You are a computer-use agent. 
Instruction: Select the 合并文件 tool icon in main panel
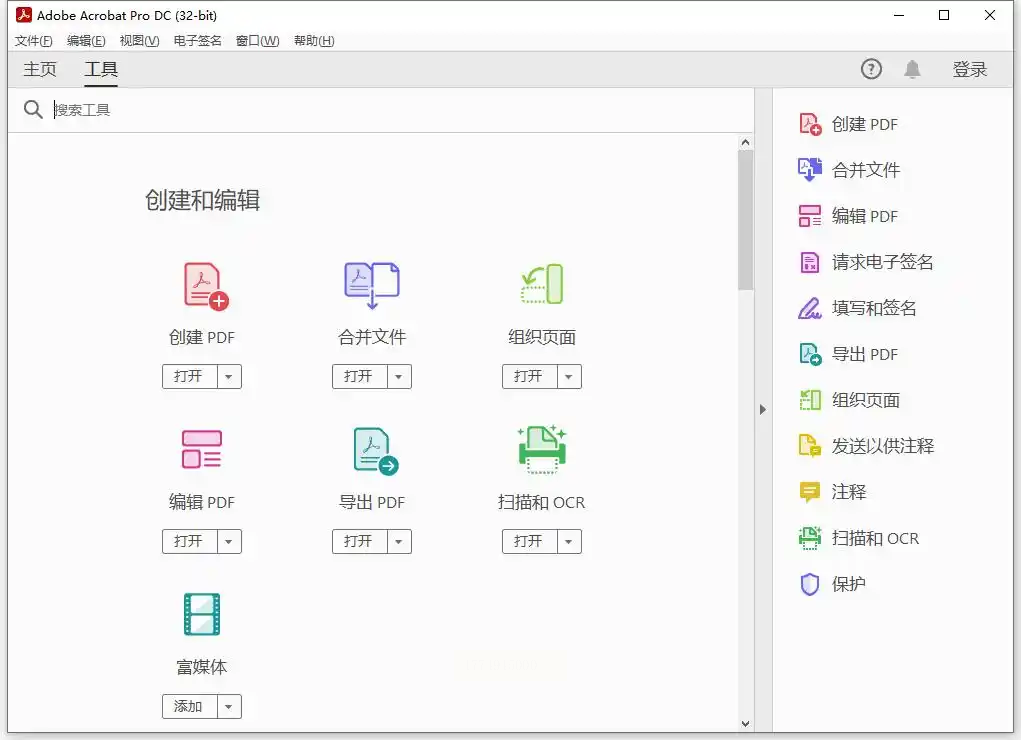click(372, 286)
